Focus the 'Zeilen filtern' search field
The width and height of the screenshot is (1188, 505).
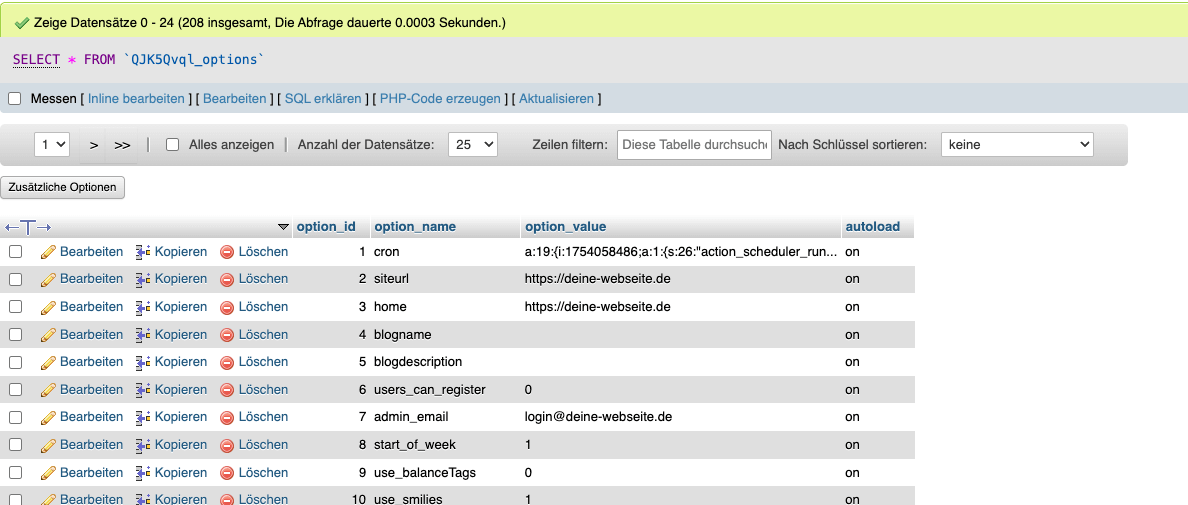coord(694,145)
